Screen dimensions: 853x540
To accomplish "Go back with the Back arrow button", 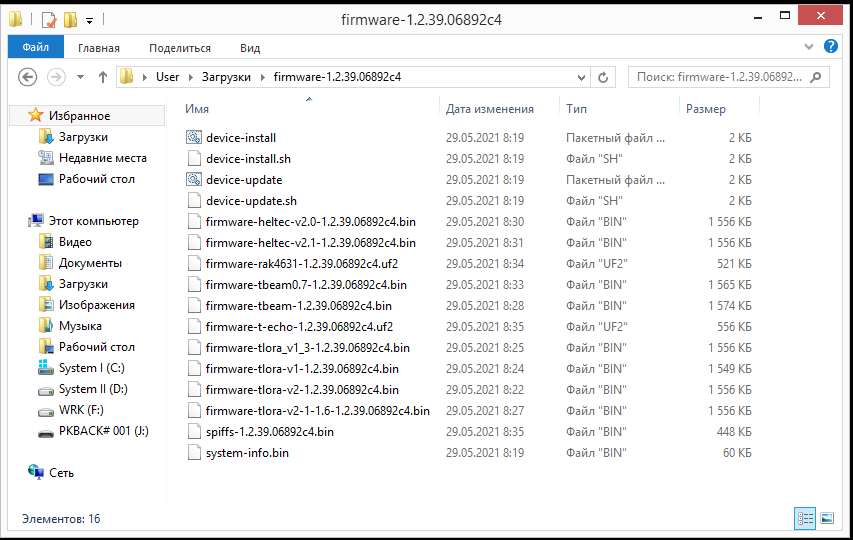I will coord(28,77).
